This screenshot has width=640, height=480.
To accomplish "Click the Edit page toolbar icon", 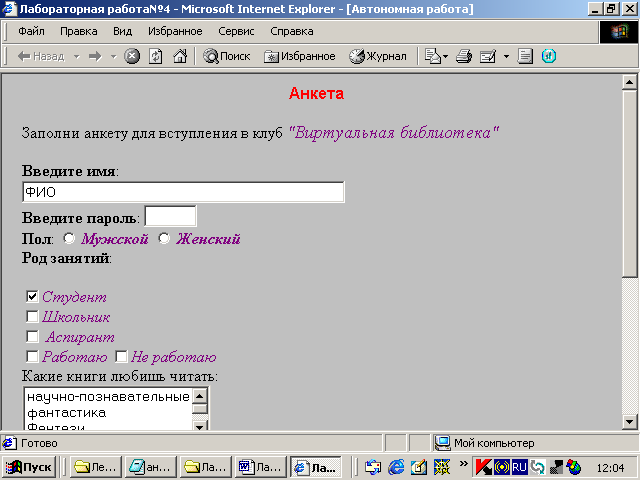I will point(488,56).
